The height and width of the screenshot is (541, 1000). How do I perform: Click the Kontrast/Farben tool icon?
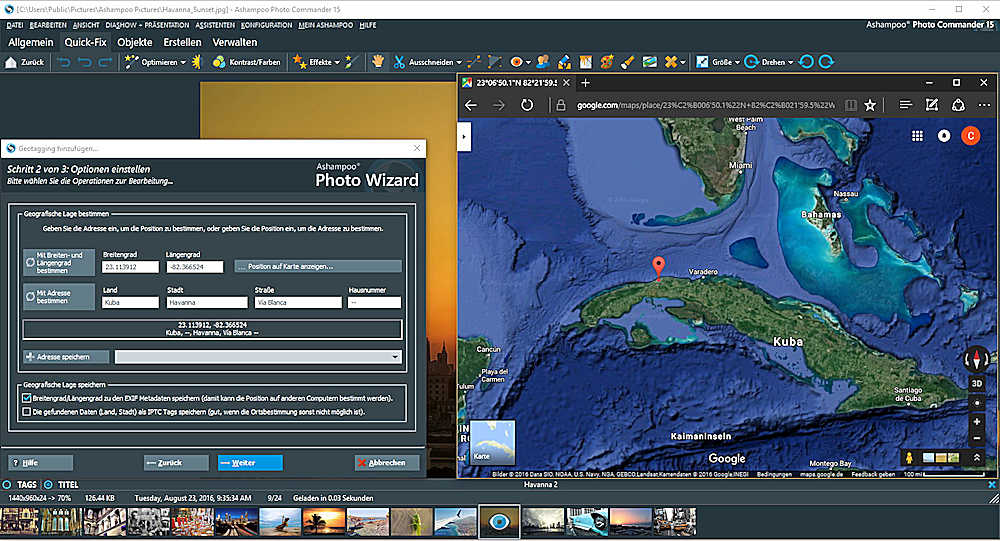(x=219, y=62)
